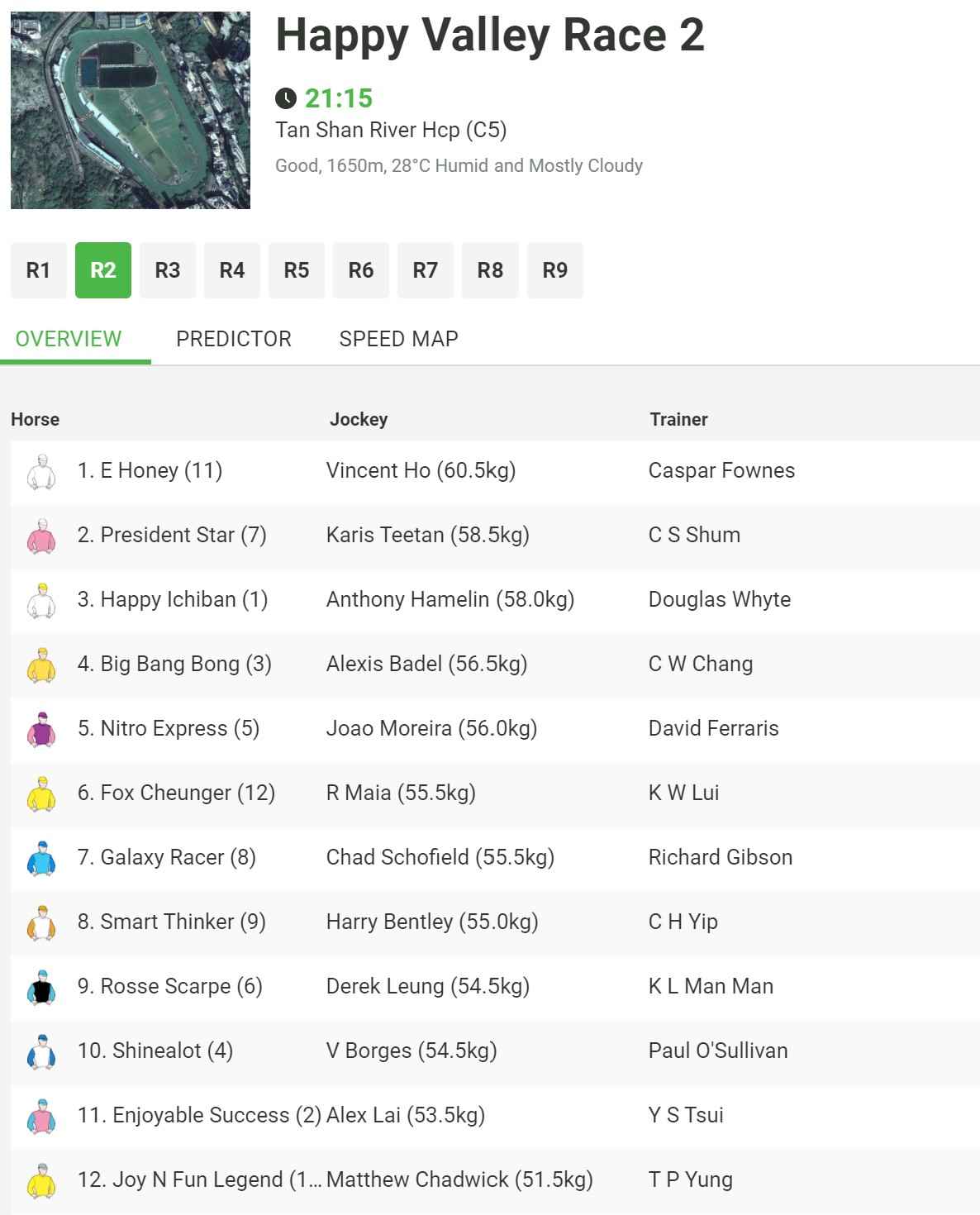The image size is (980, 1215).
Task: Open the Speed Map tab
Action: point(399,339)
